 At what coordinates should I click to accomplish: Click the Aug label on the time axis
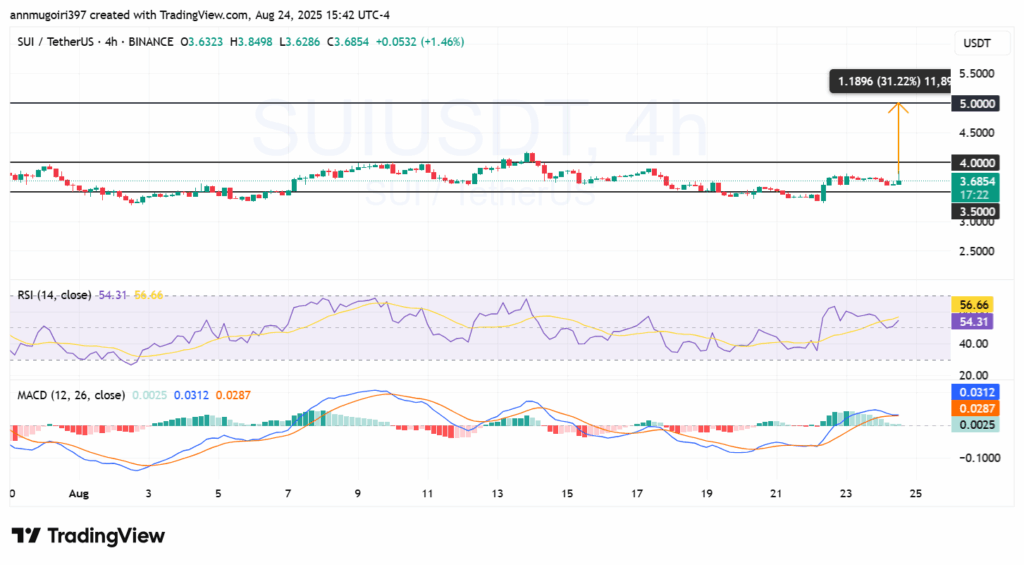pos(78,494)
